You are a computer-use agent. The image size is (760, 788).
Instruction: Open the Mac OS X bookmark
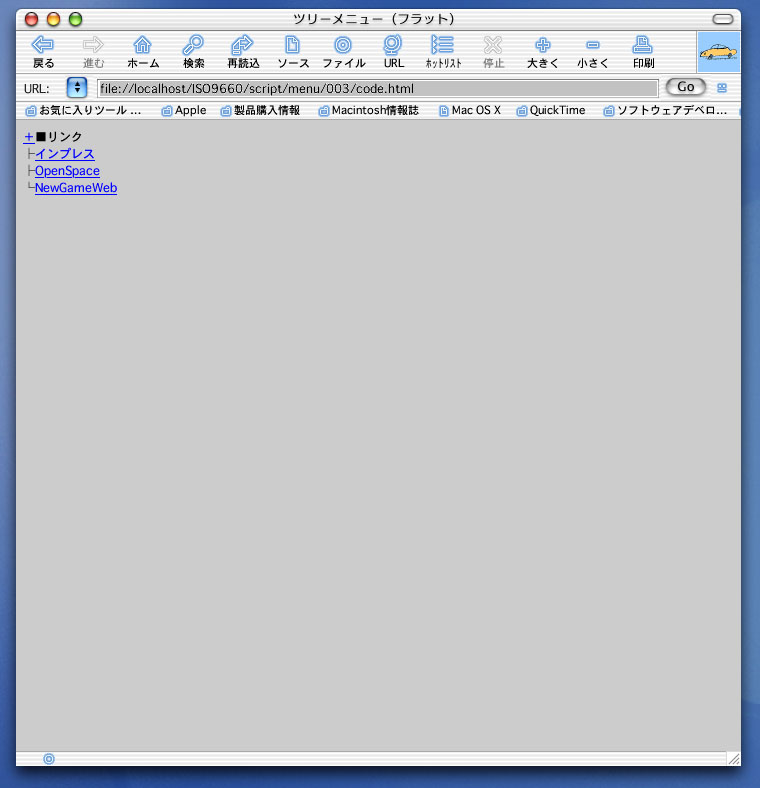pyautogui.click(x=470, y=111)
